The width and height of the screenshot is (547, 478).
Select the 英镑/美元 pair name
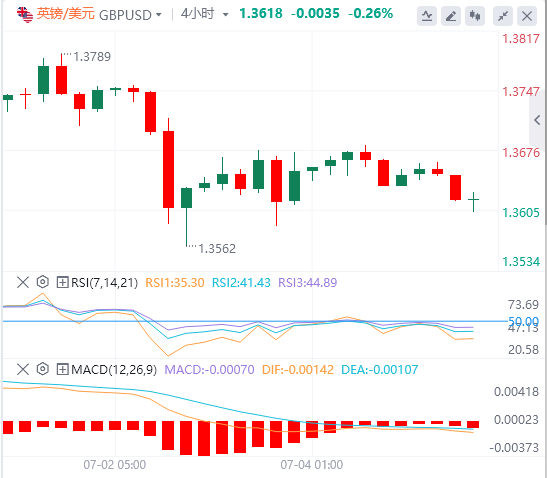(x=66, y=14)
